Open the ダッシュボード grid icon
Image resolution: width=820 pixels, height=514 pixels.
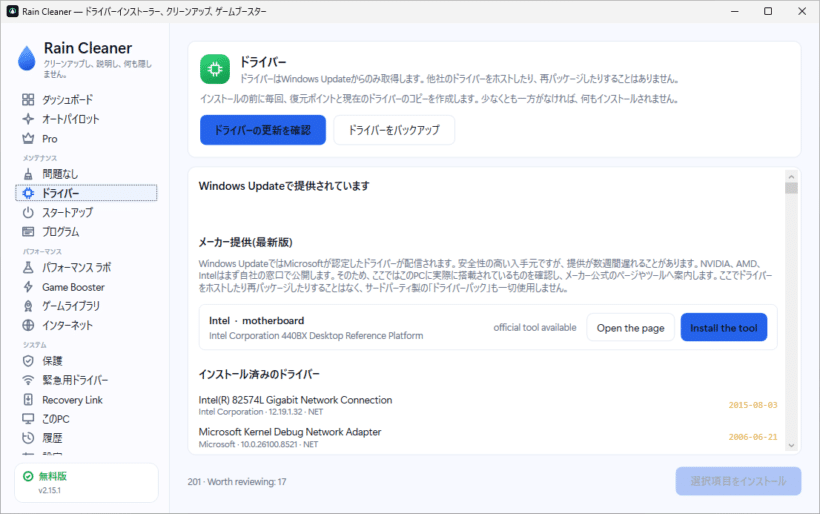click(x=28, y=99)
